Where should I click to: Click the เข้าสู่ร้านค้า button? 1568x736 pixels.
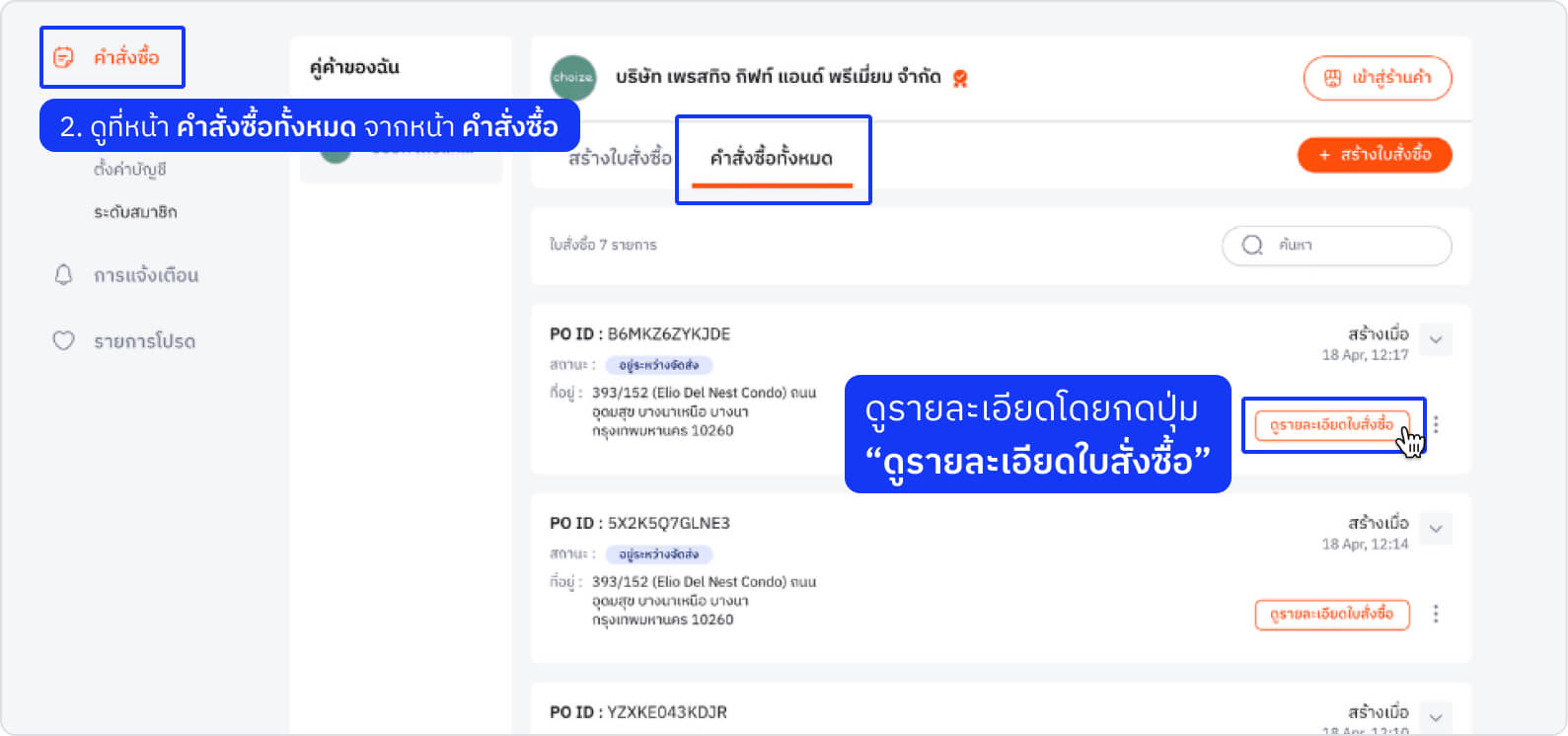pyautogui.click(x=1378, y=78)
